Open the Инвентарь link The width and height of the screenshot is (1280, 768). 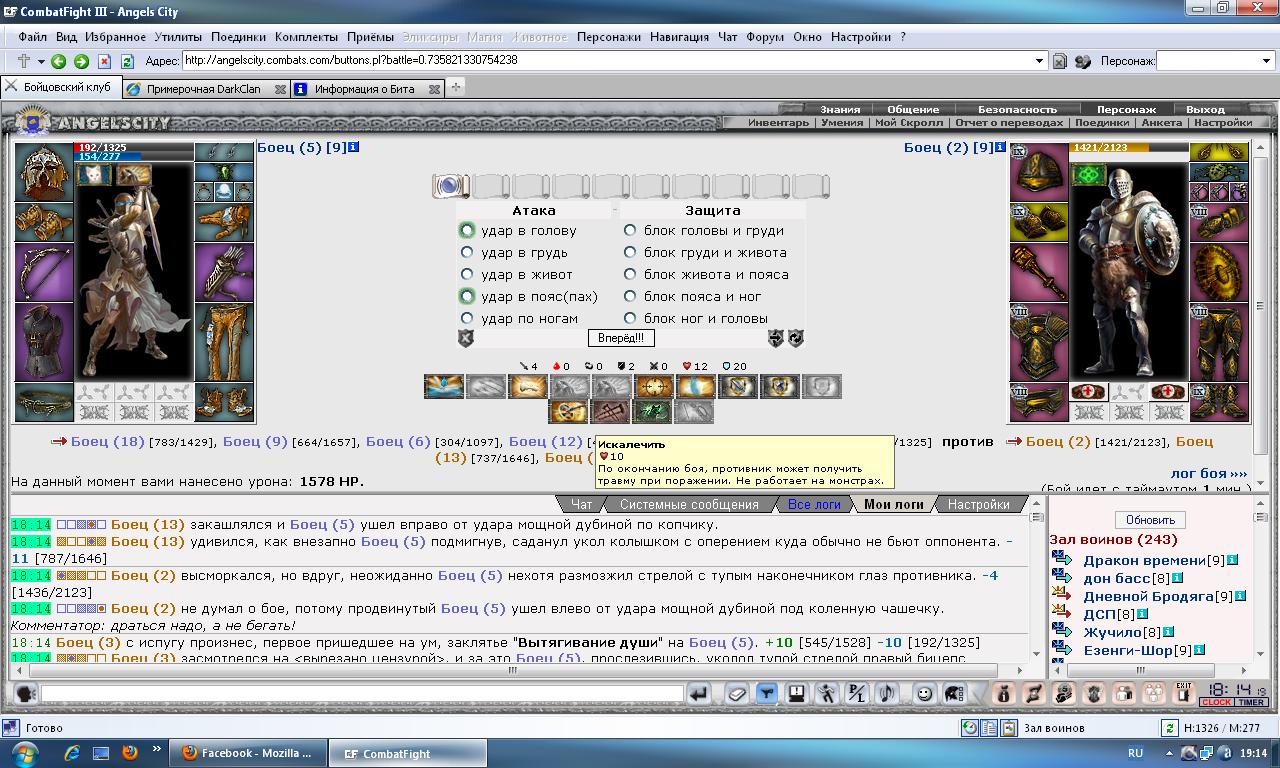coord(779,123)
